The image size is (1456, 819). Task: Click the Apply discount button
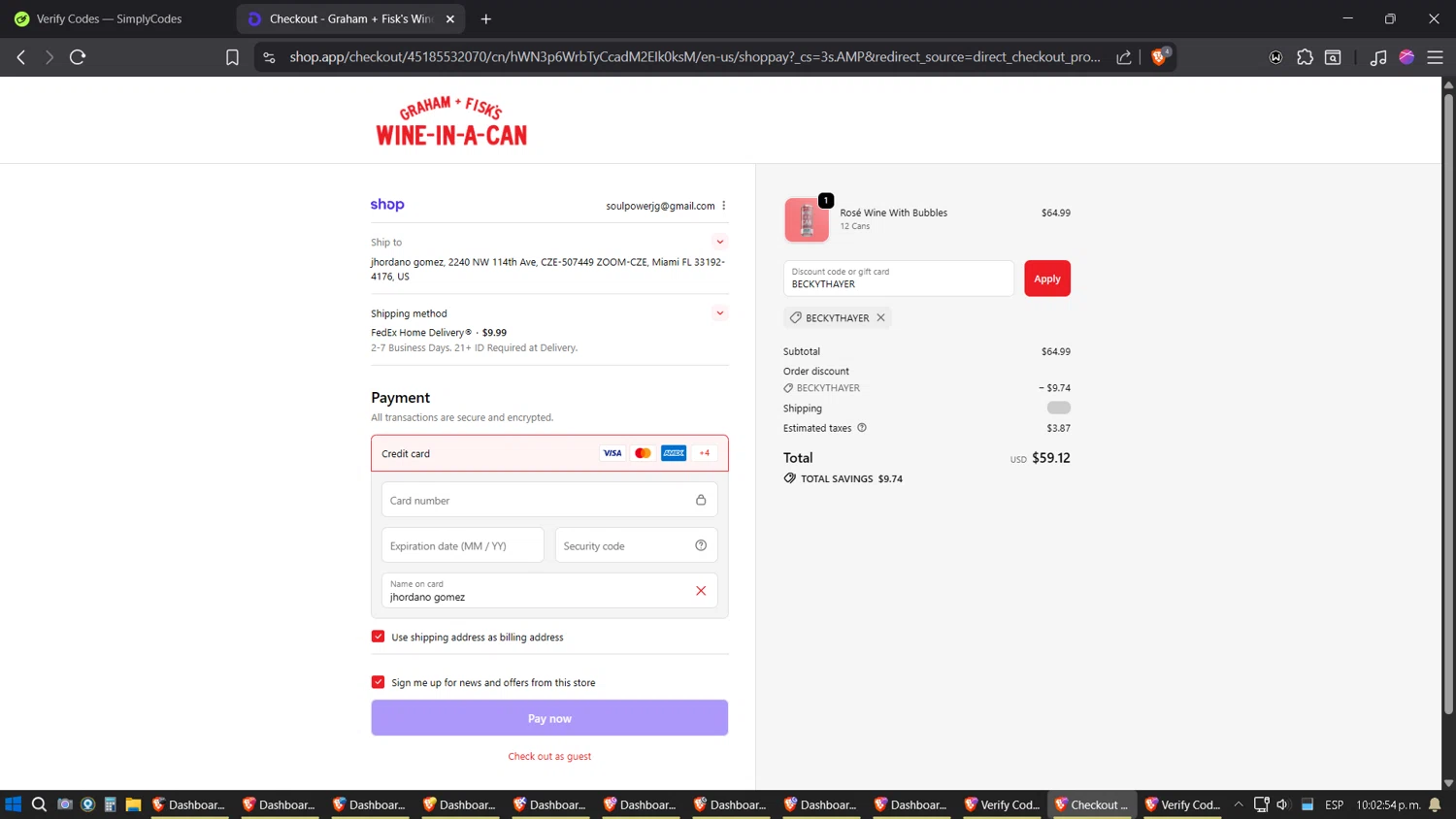point(1047,278)
